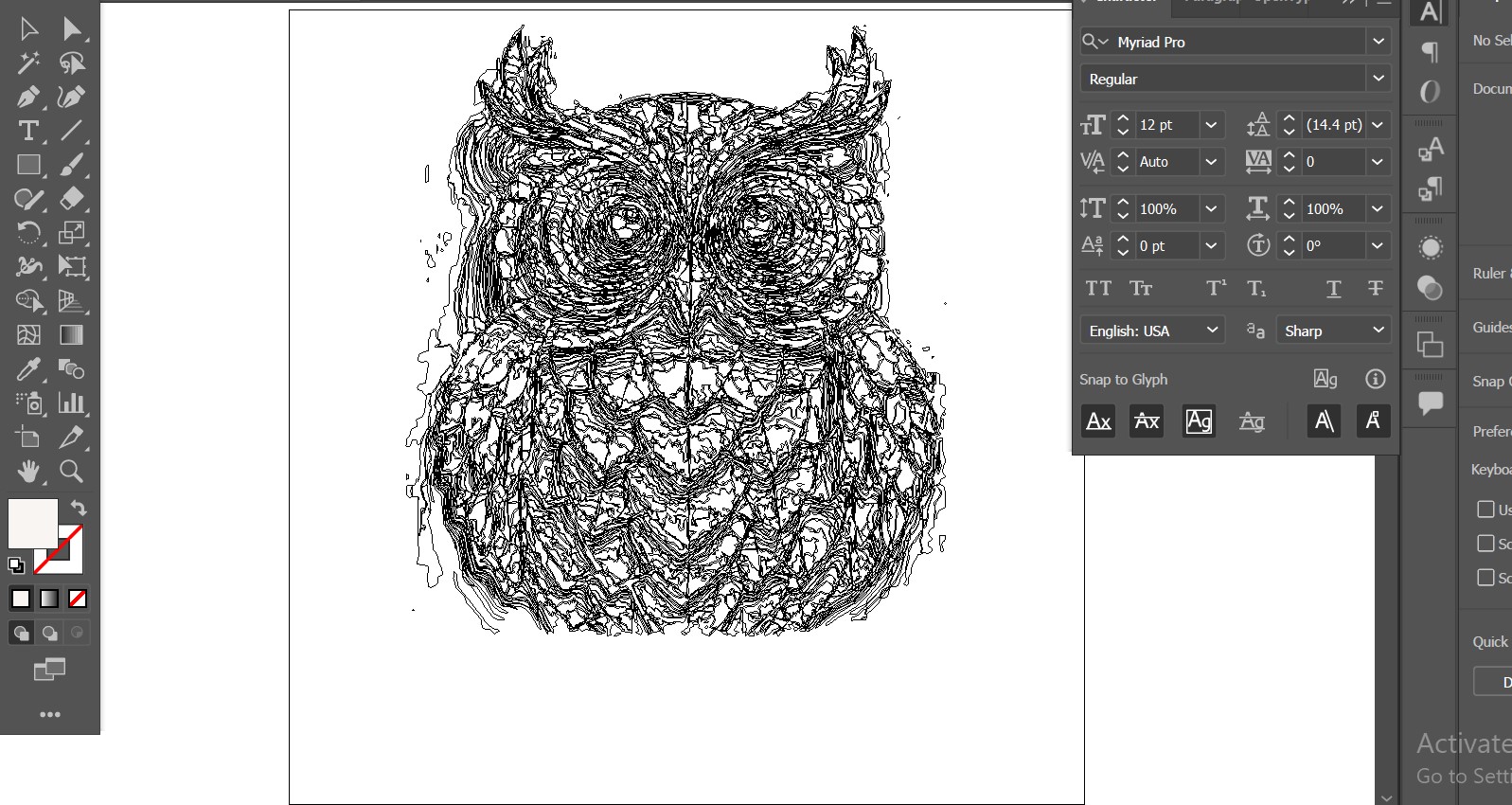
Task: Select the Perspective Grid tool
Action: pos(72,301)
